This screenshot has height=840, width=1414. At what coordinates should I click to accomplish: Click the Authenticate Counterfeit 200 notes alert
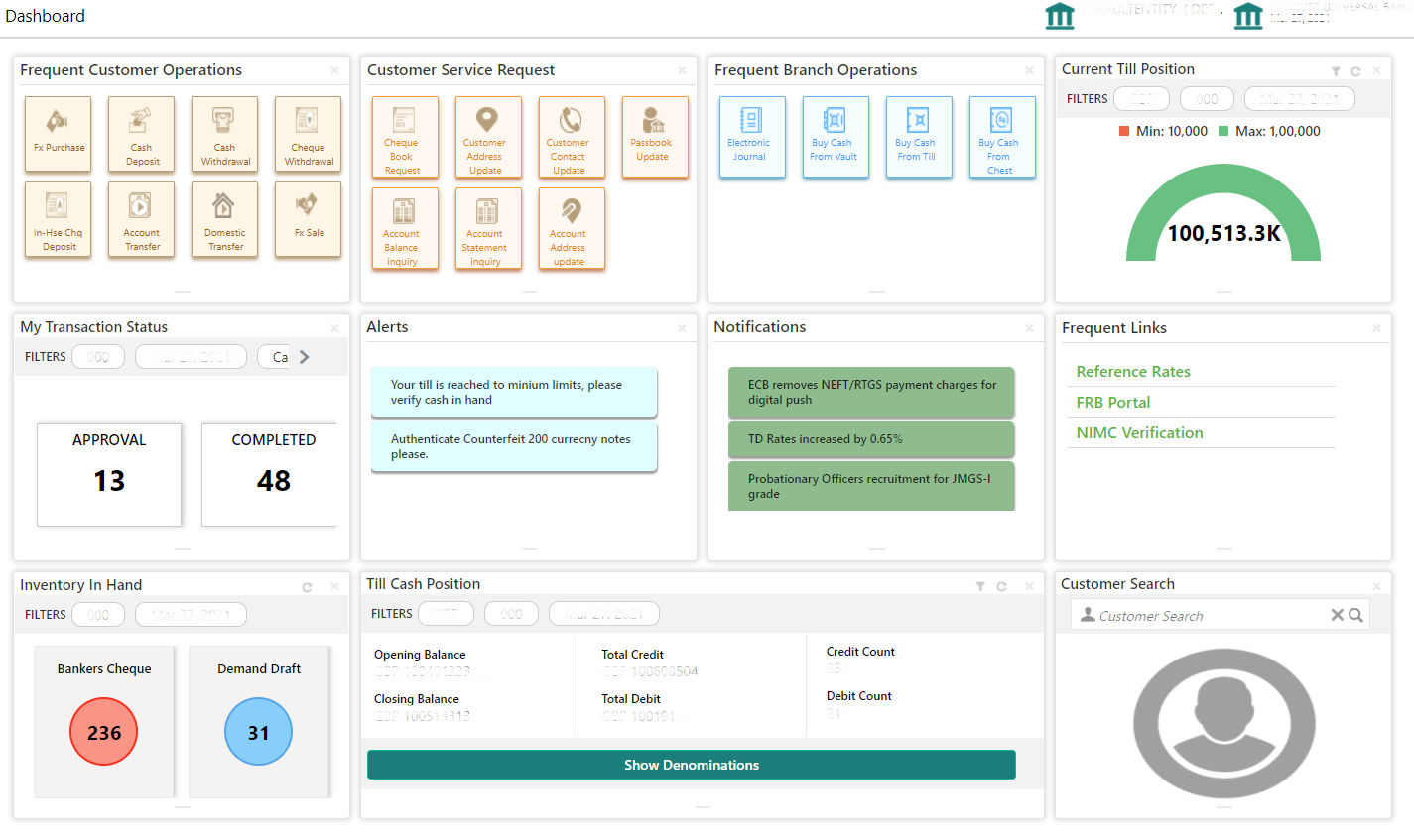(514, 446)
